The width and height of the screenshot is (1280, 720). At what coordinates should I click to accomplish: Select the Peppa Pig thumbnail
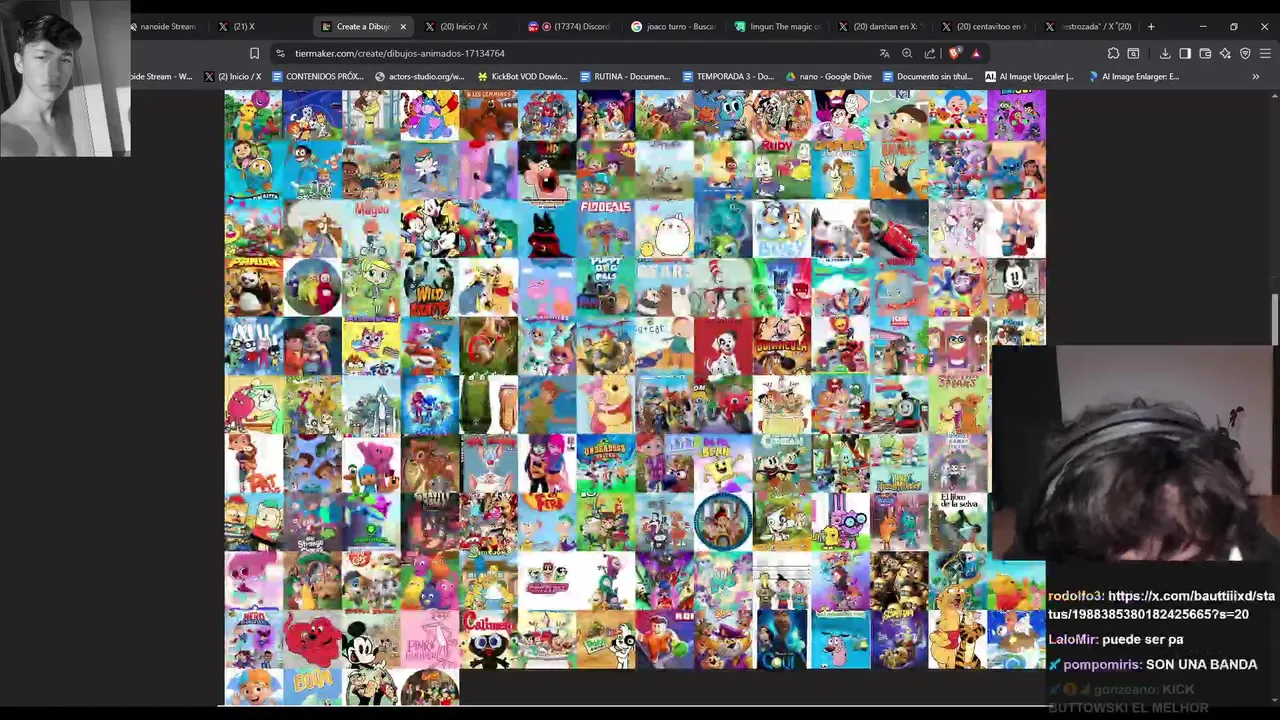click(x=547, y=289)
